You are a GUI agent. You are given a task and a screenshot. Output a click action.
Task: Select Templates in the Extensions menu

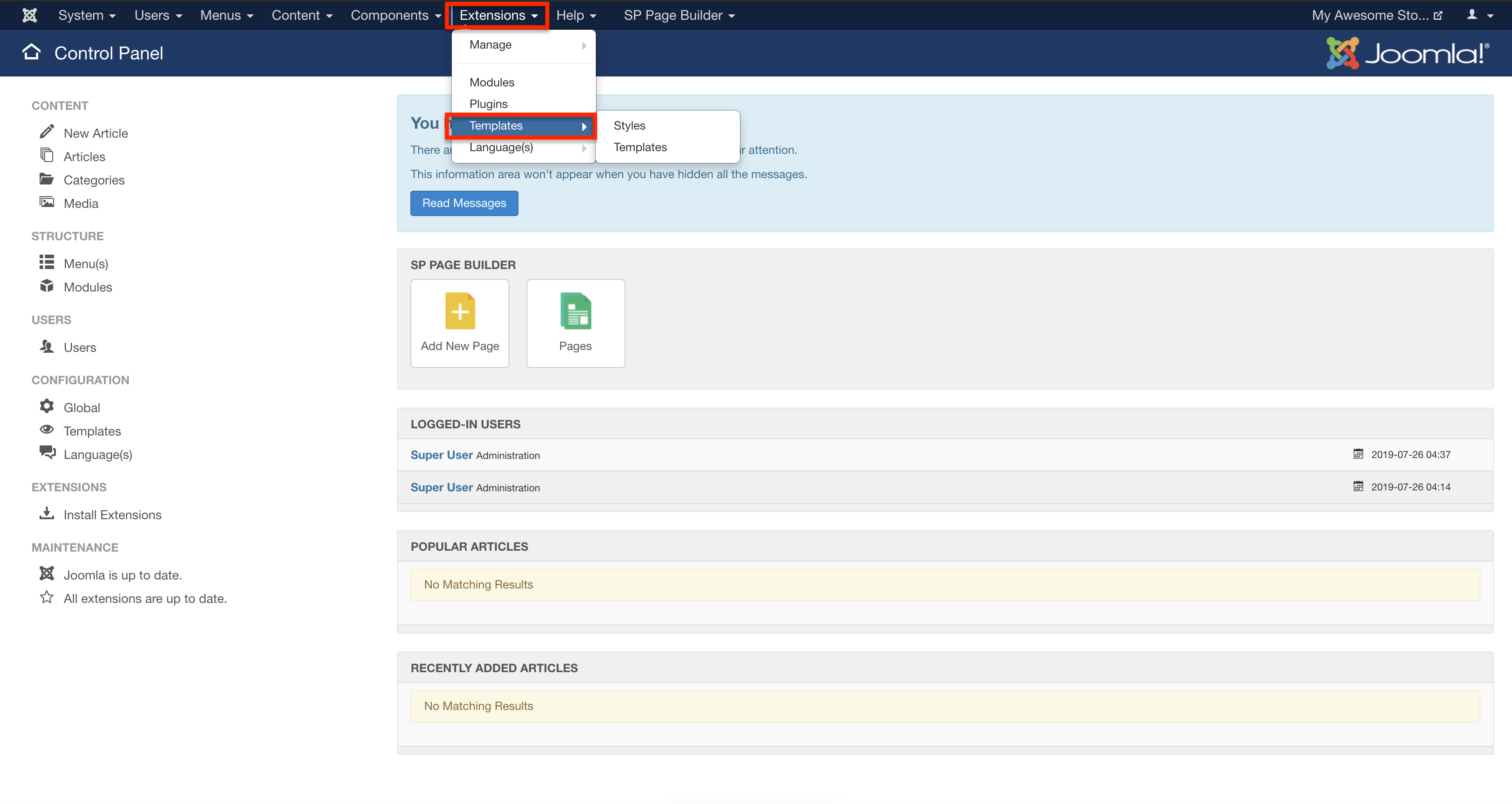(x=523, y=126)
